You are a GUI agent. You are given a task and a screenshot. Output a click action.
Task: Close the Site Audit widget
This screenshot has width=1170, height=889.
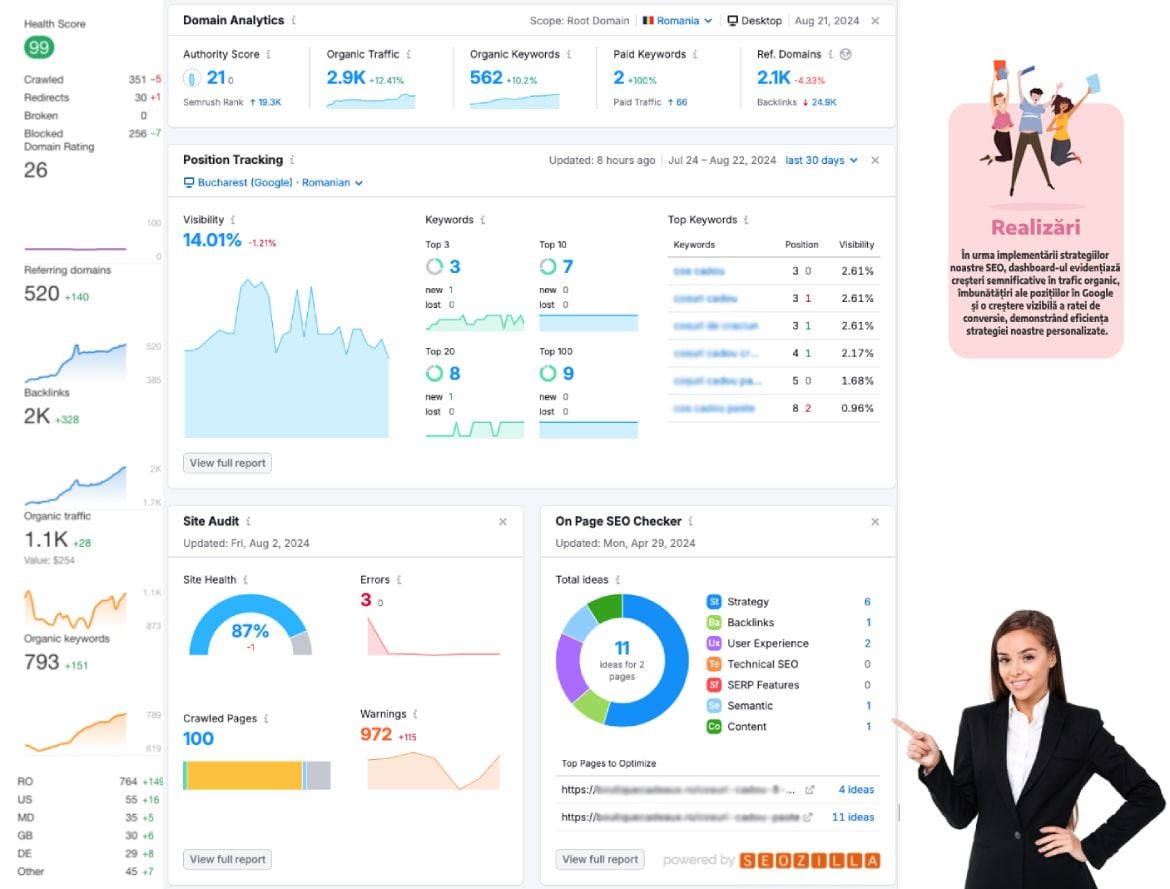click(x=503, y=522)
